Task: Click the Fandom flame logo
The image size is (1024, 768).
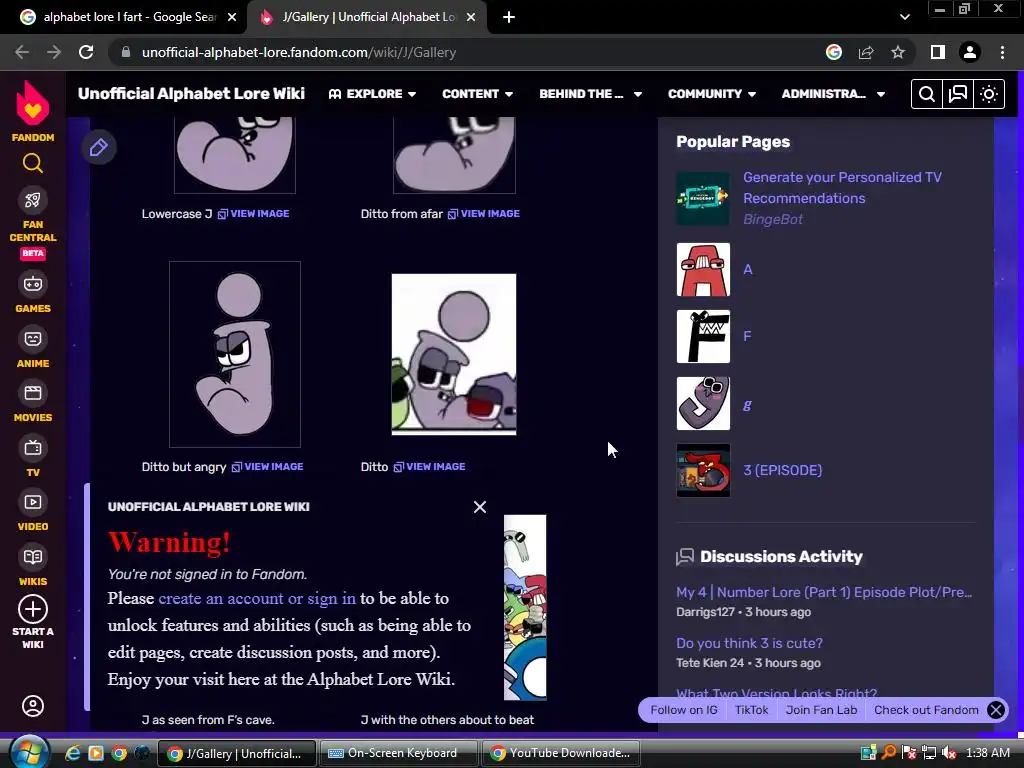Action: point(33,103)
